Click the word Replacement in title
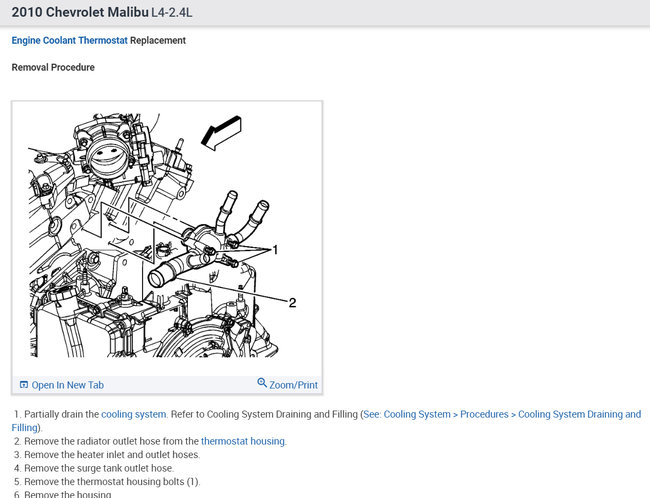This screenshot has height=498, width=650. (x=158, y=41)
